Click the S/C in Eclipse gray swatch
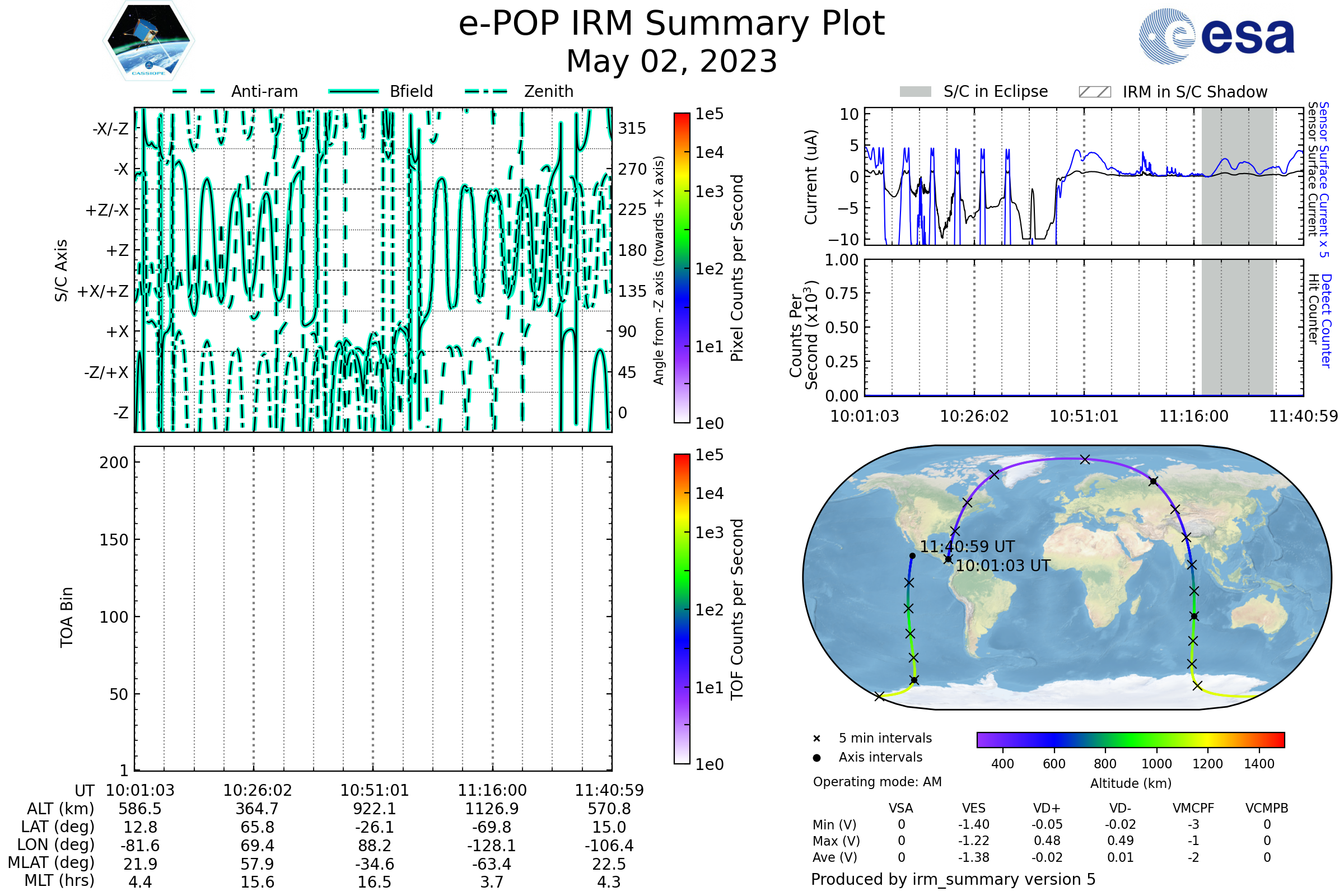 916,92
